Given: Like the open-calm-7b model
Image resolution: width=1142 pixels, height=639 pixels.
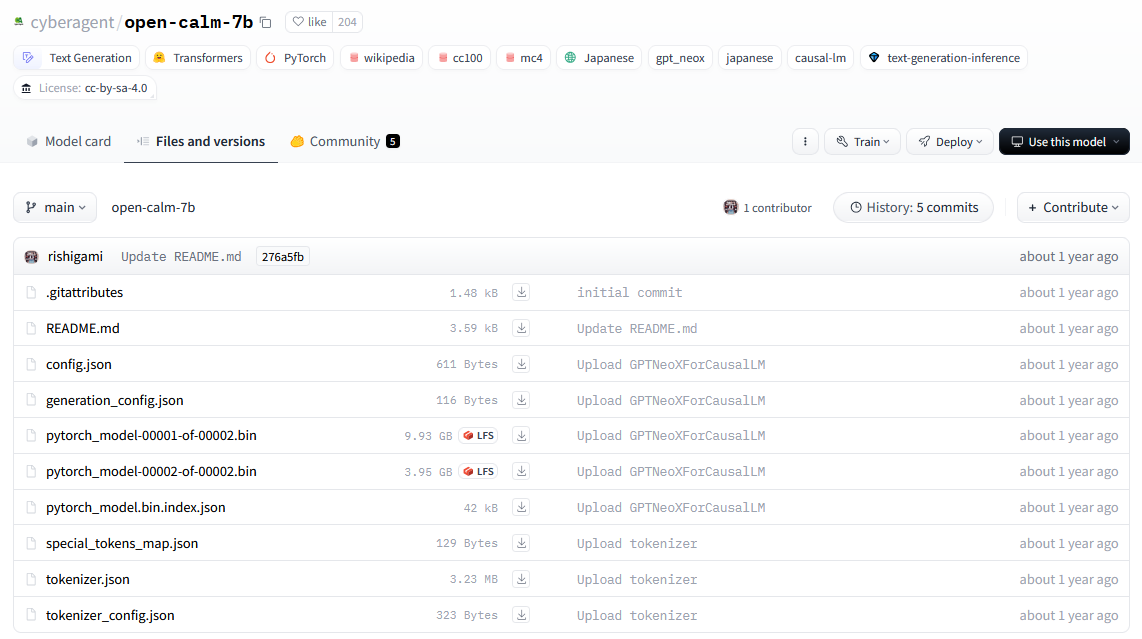Looking at the screenshot, I should click(x=310, y=22).
